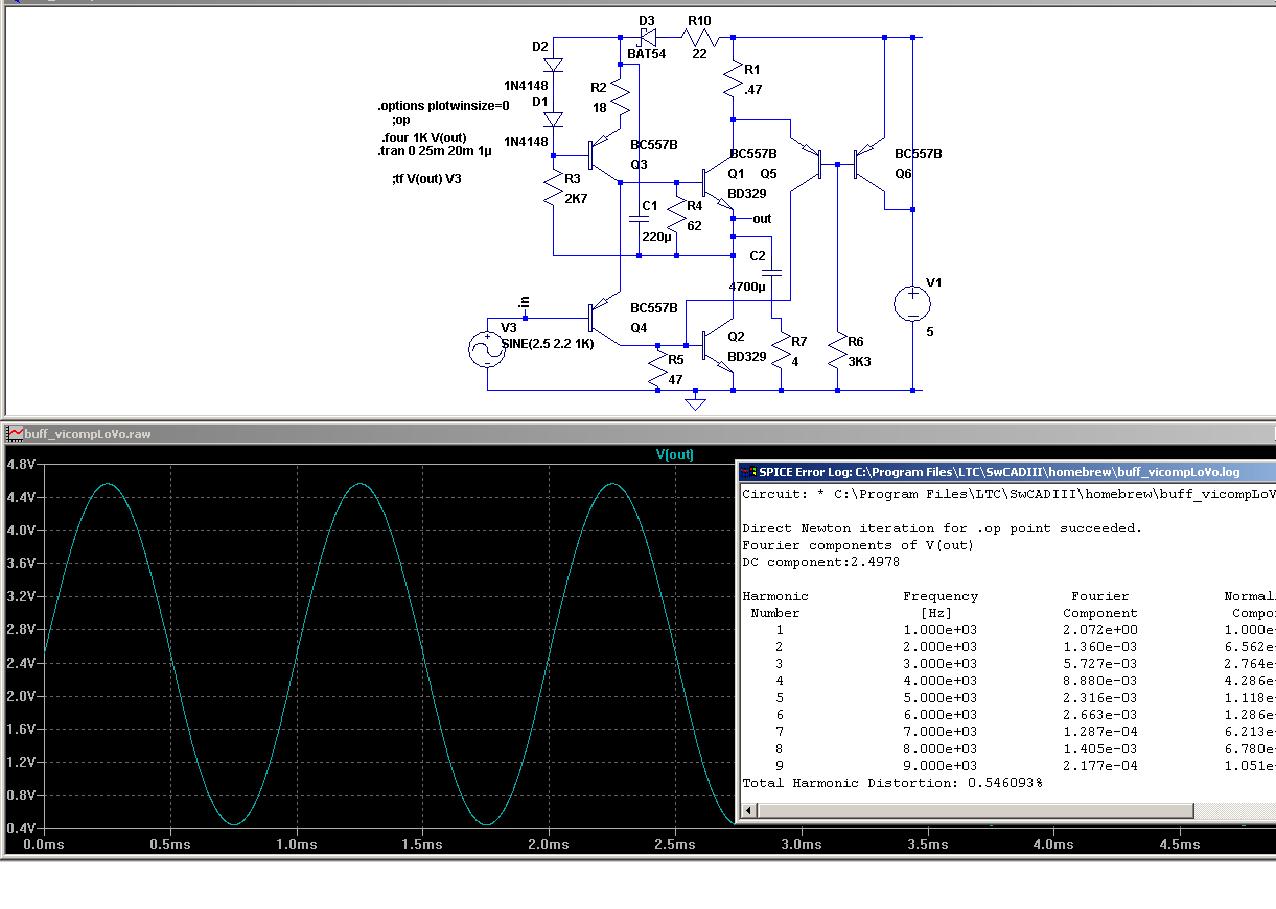
Task: Select the R4 62 ohm resistor
Action: pyautogui.click(x=677, y=215)
